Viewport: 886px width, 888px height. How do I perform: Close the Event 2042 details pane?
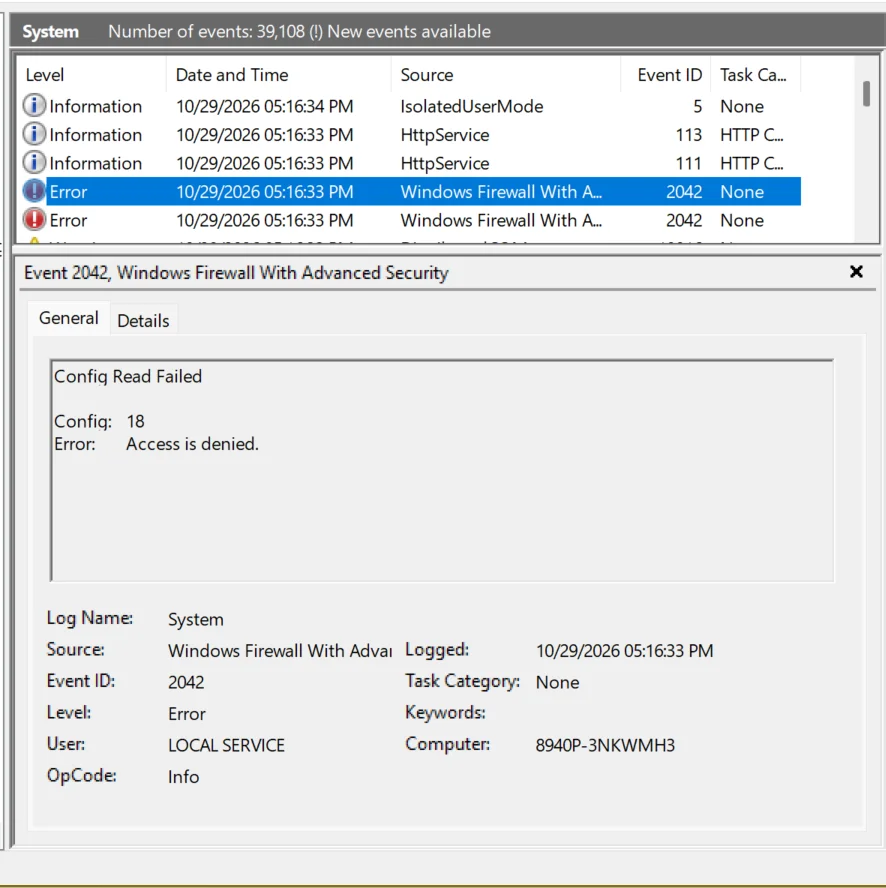point(856,272)
